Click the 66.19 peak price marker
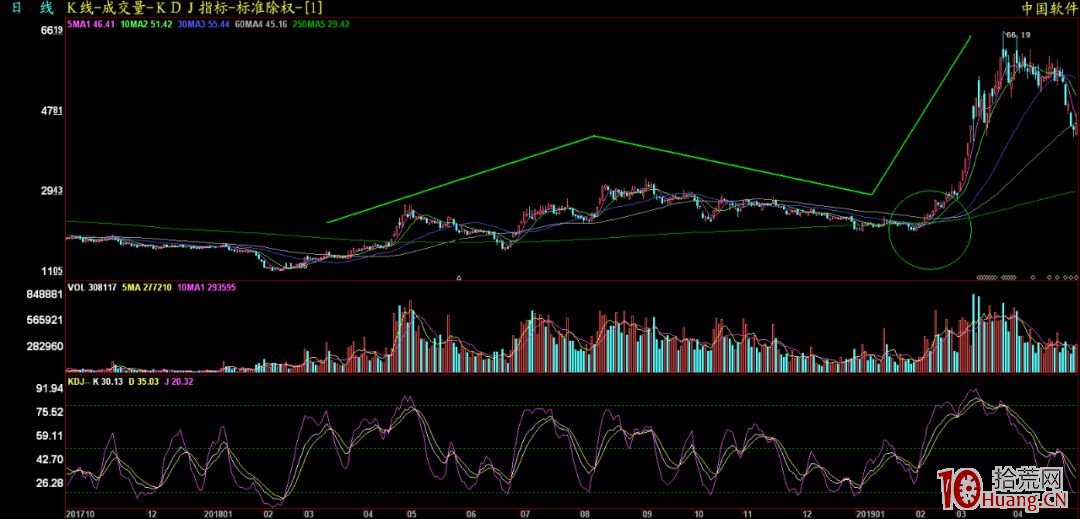 click(1017, 35)
